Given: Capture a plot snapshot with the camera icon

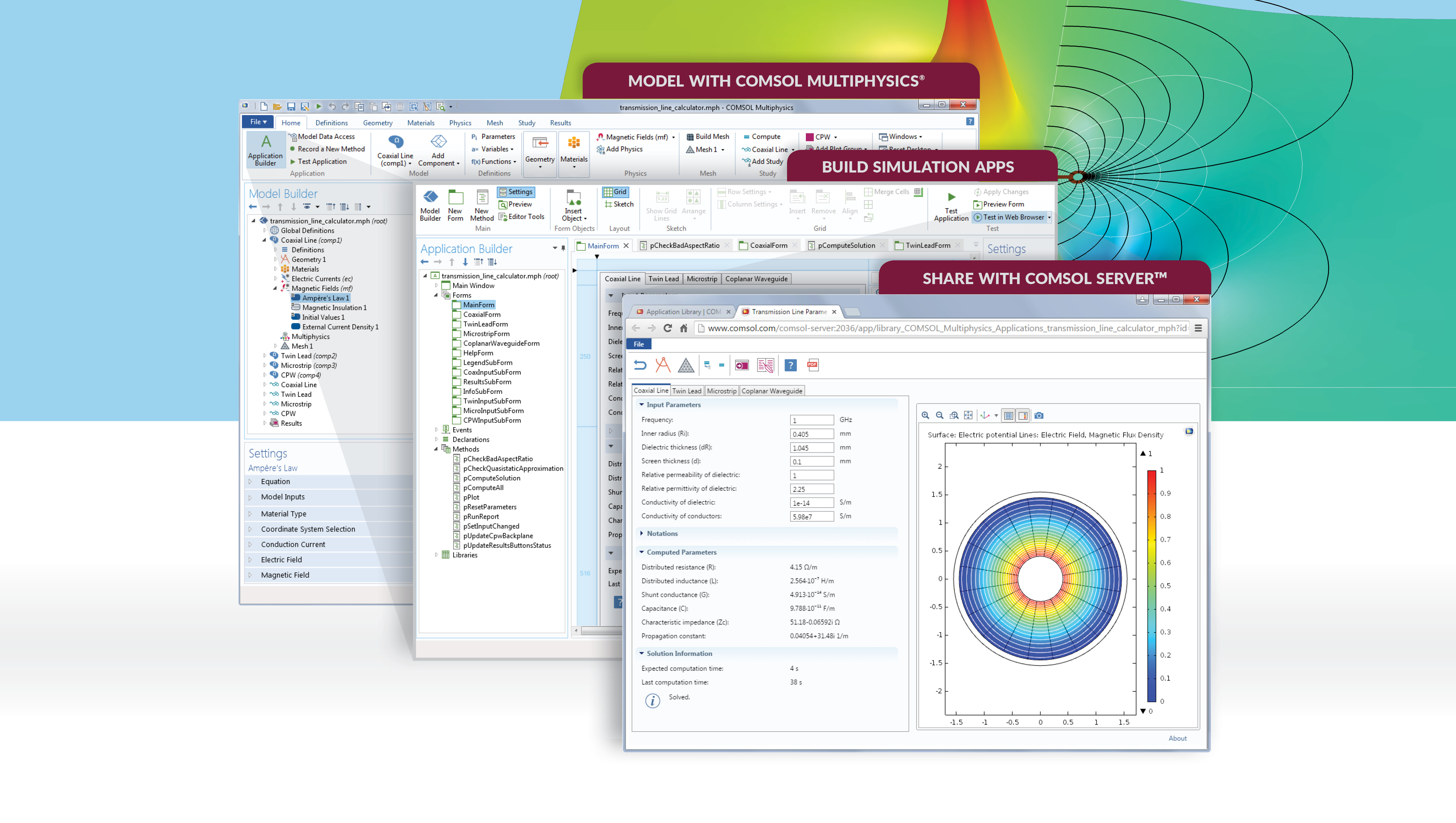Looking at the screenshot, I should point(1040,415).
